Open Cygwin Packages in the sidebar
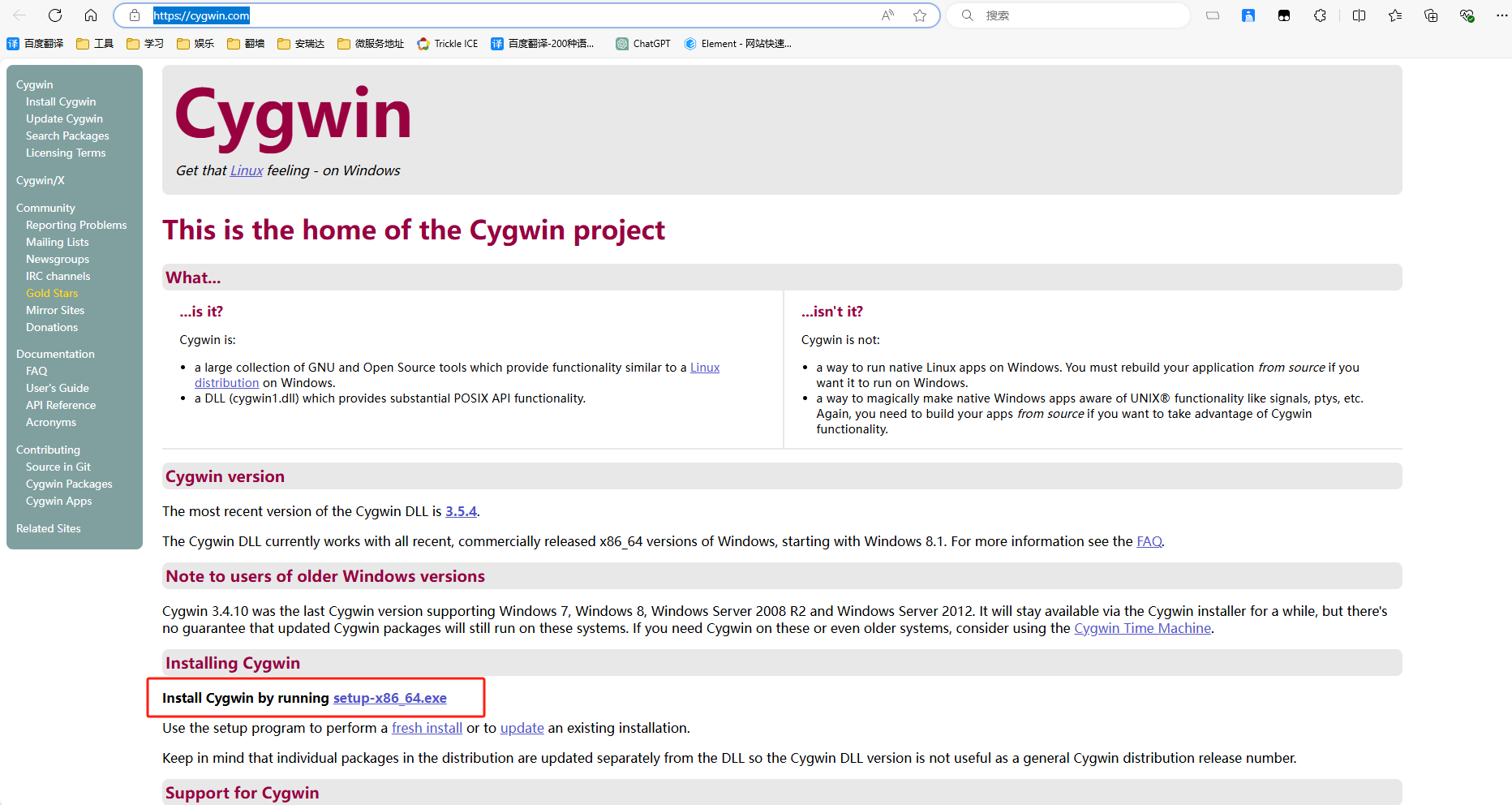This screenshot has height=805, width=1512. pyautogui.click(x=69, y=484)
